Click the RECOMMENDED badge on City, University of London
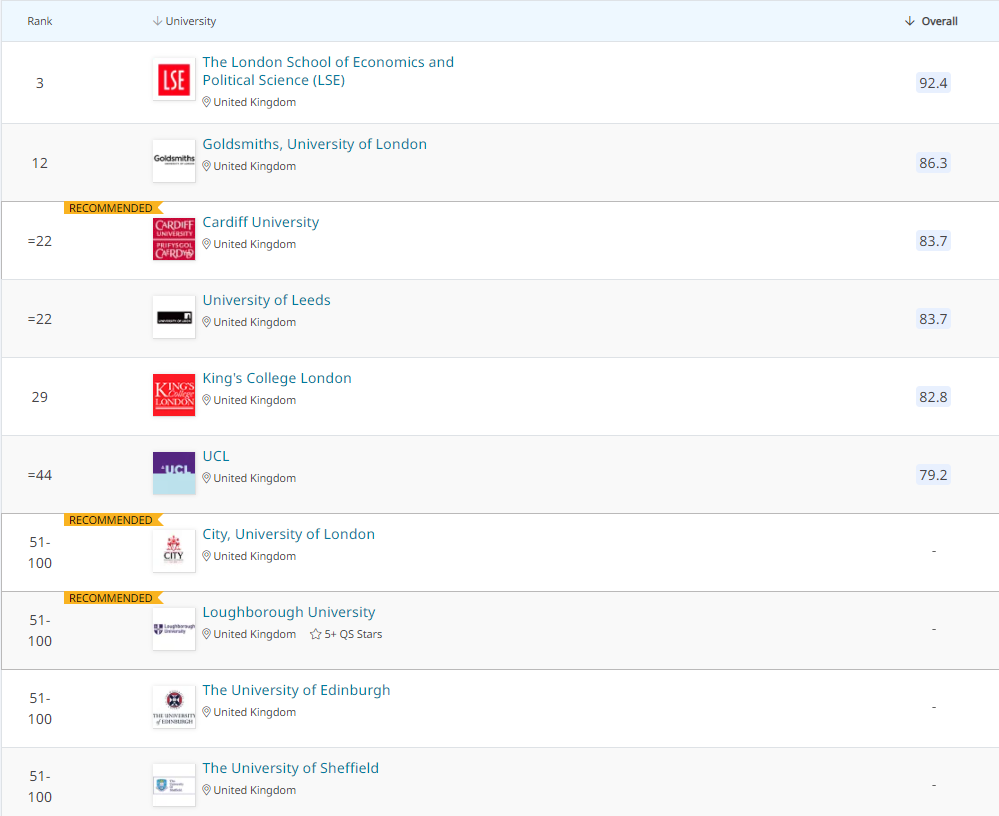 113,520
